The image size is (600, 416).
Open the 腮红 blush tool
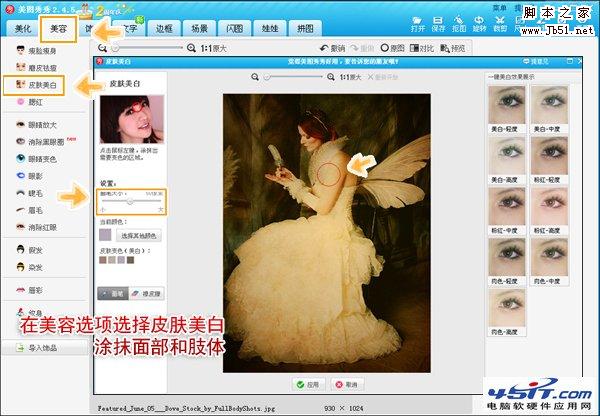30,102
